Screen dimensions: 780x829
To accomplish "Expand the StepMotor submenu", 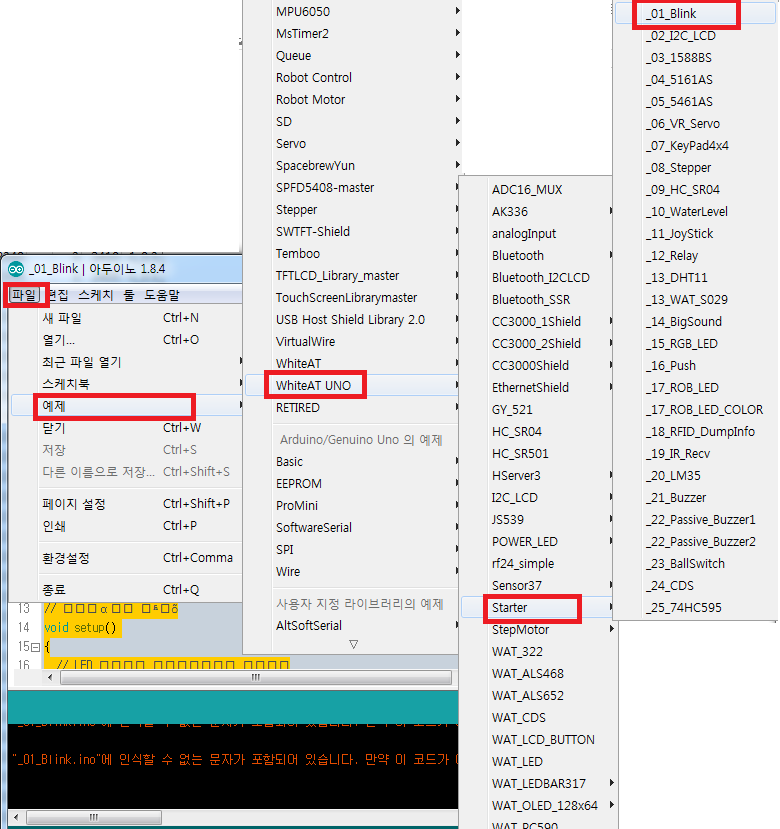I will [x=537, y=630].
